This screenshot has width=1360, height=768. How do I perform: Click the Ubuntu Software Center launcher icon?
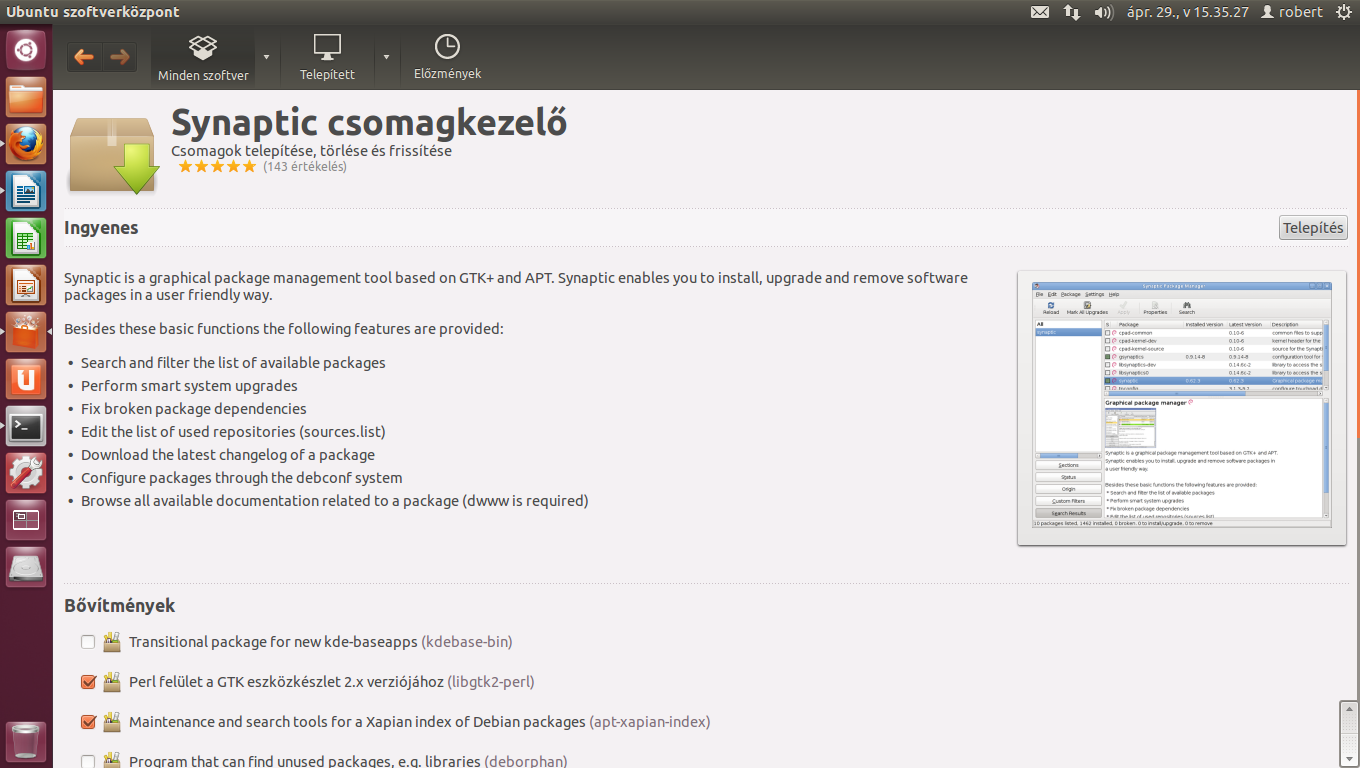coord(26,333)
